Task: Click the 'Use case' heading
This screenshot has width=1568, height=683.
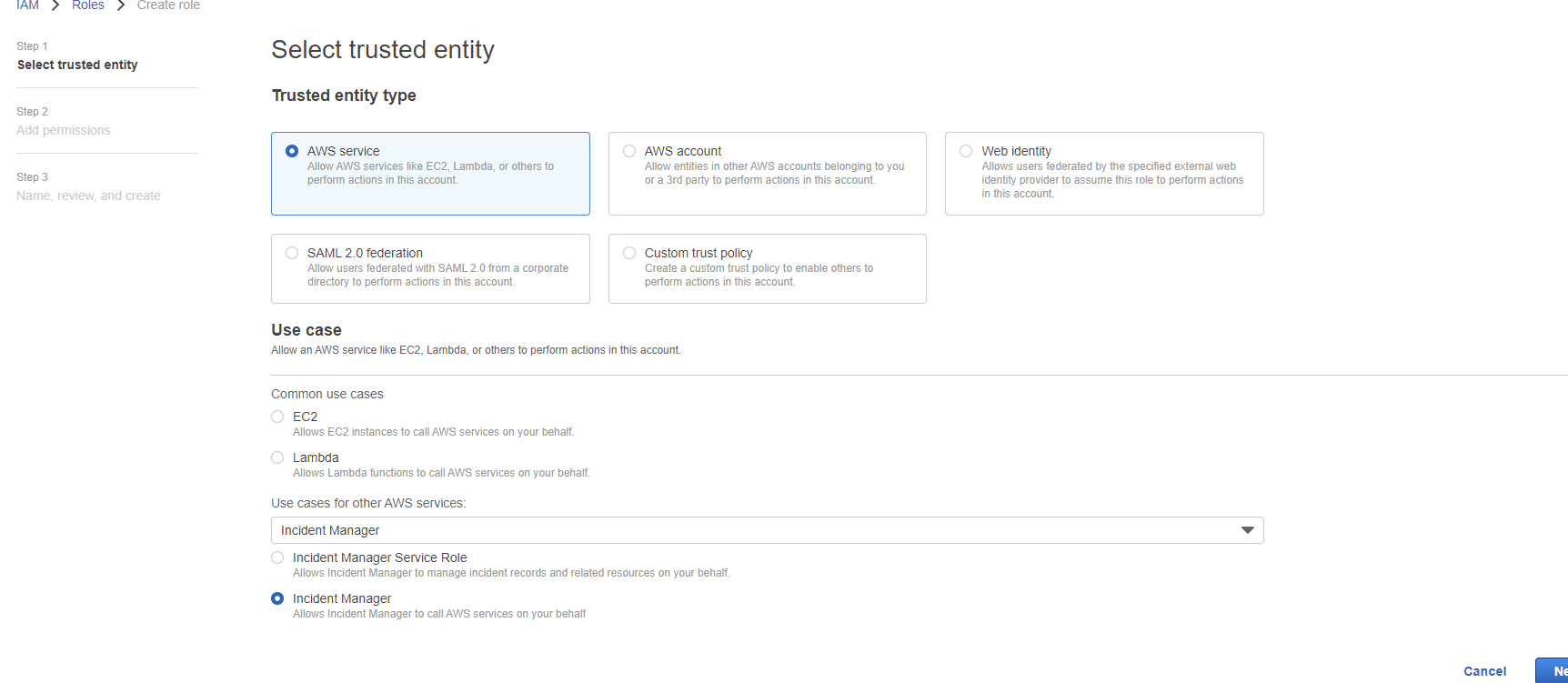Action: click(x=307, y=330)
